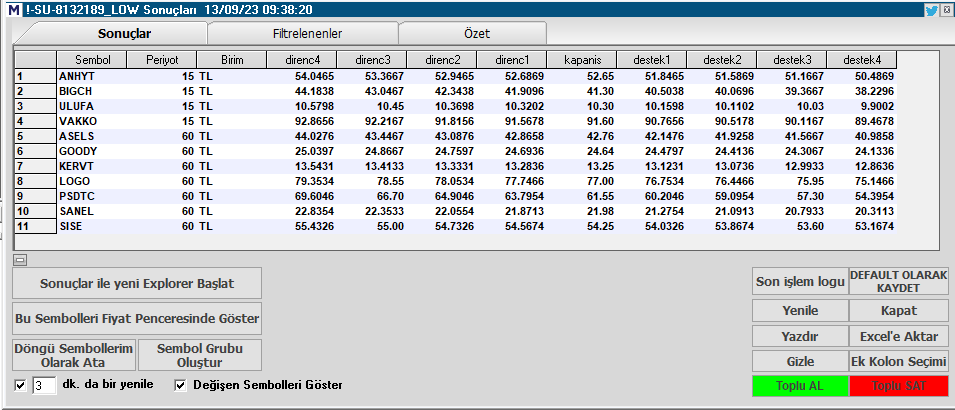The width and height of the screenshot is (955, 410).
Task: Click Excel'e Aktar button
Action: pos(898,336)
